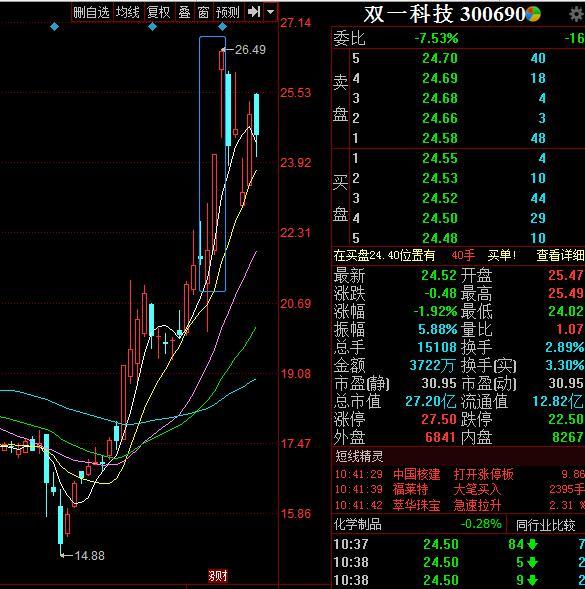This screenshot has width=585, height=589.
Task: Click sell 4 price 24.69
Action: (440, 78)
